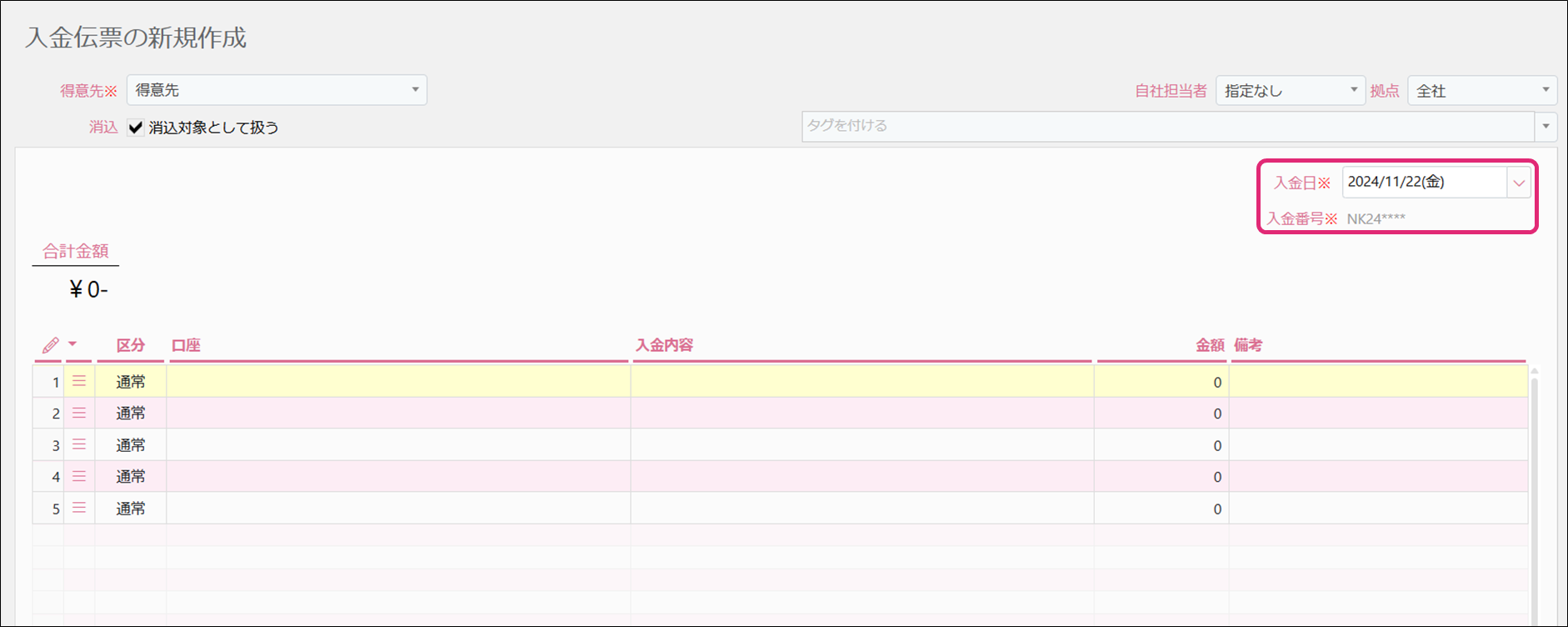The height and width of the screenshot is (627, 1568).
Task: Expand the tag list dropdown arrow
Action: click(x=1546, y=127)
